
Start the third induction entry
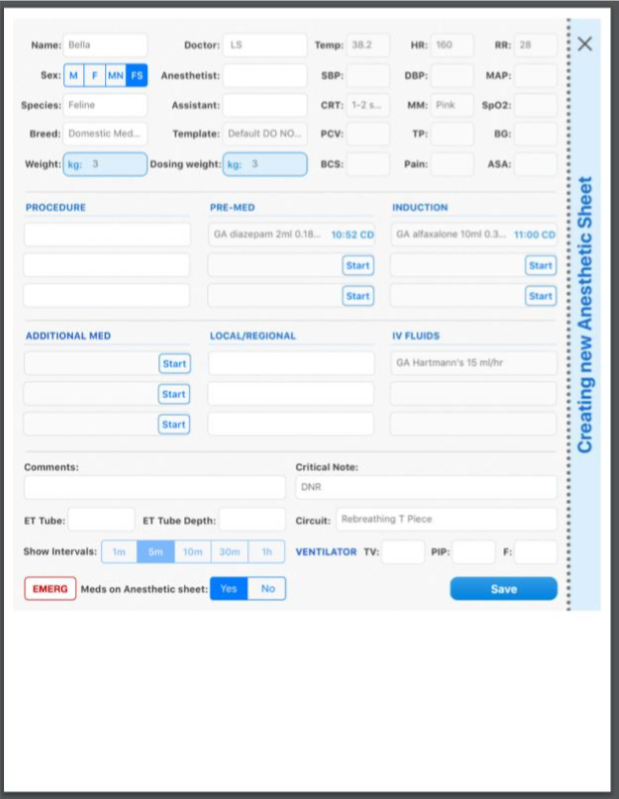tap(540, 296)
